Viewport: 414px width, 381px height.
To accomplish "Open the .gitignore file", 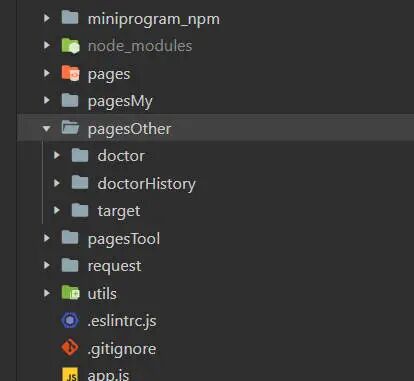I will (122, 349).
